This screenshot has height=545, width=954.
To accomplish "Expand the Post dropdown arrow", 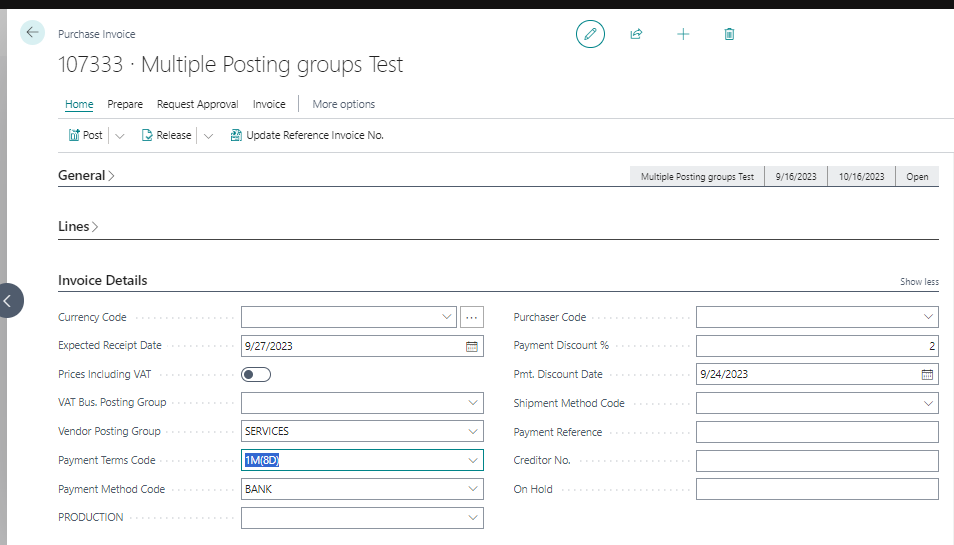I will (120, 136).
